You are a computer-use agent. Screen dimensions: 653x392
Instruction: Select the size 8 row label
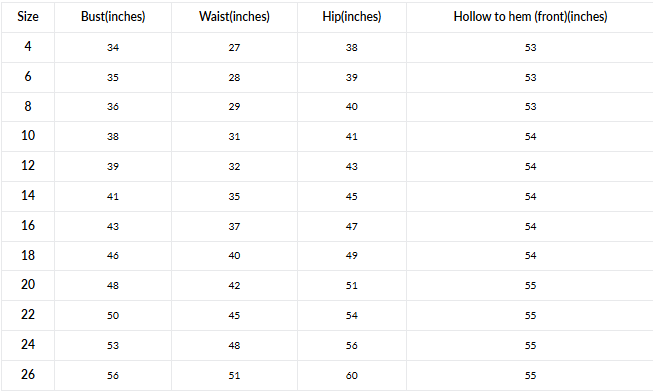click(28, 106)
